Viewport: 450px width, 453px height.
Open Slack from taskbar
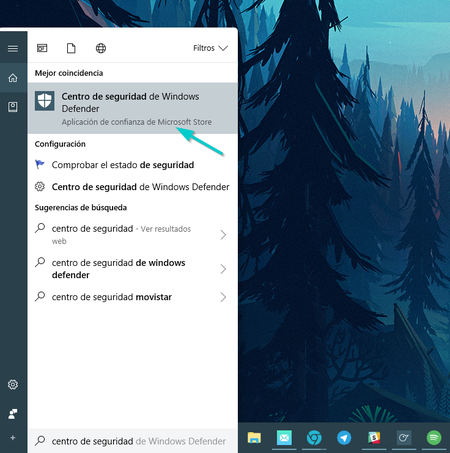coord(374,438)
